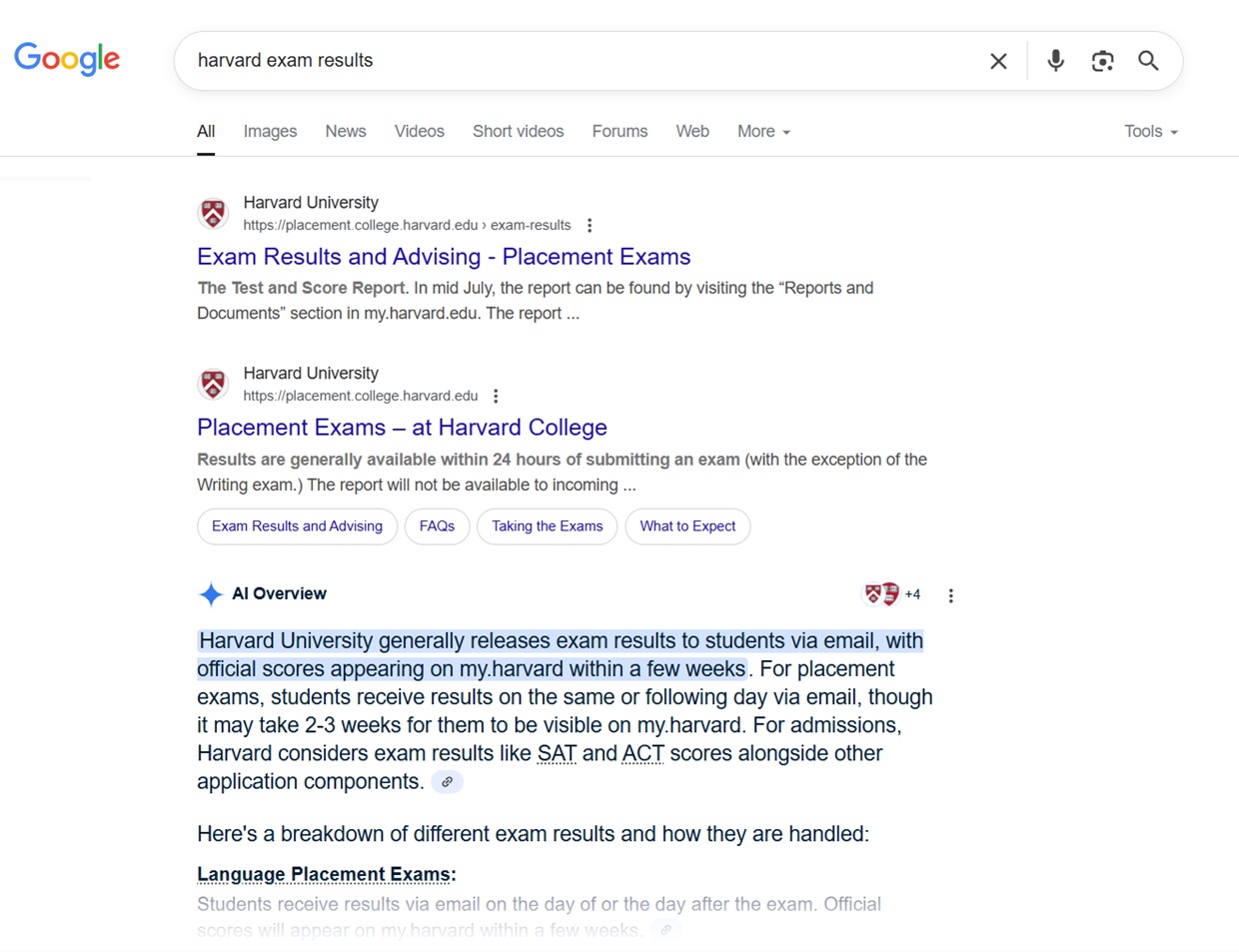Screen dimensions: 1239x952
Task: Switch to the Images tab
Action: point(270,132)
